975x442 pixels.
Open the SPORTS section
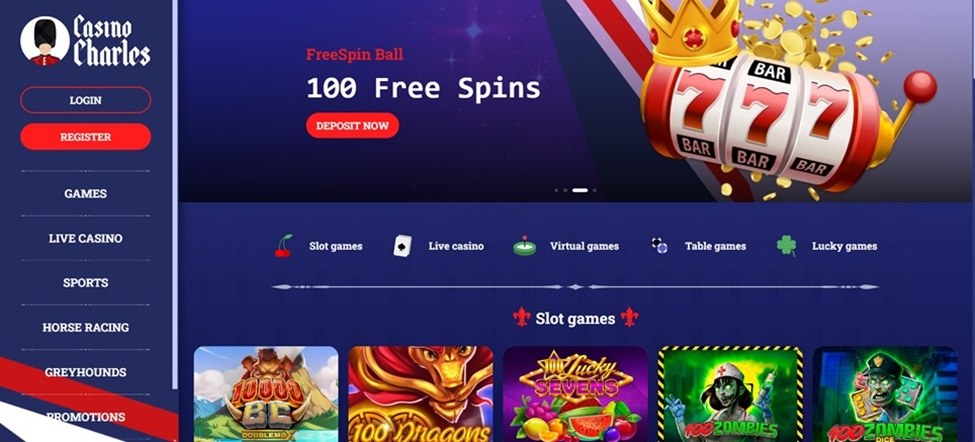tap(85, 283)
